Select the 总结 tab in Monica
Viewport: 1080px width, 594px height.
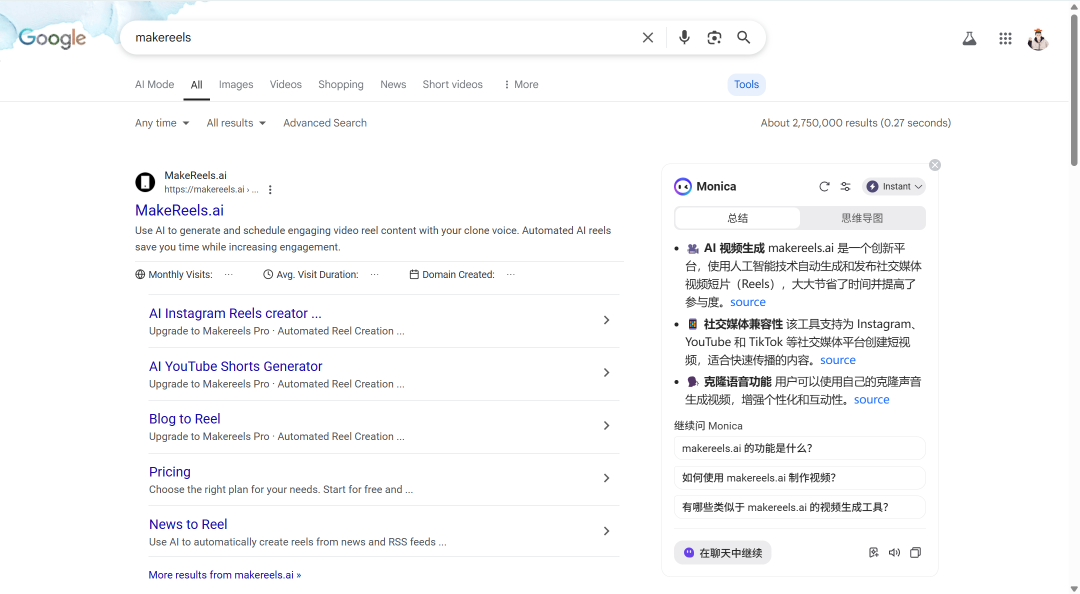(738, 218)
